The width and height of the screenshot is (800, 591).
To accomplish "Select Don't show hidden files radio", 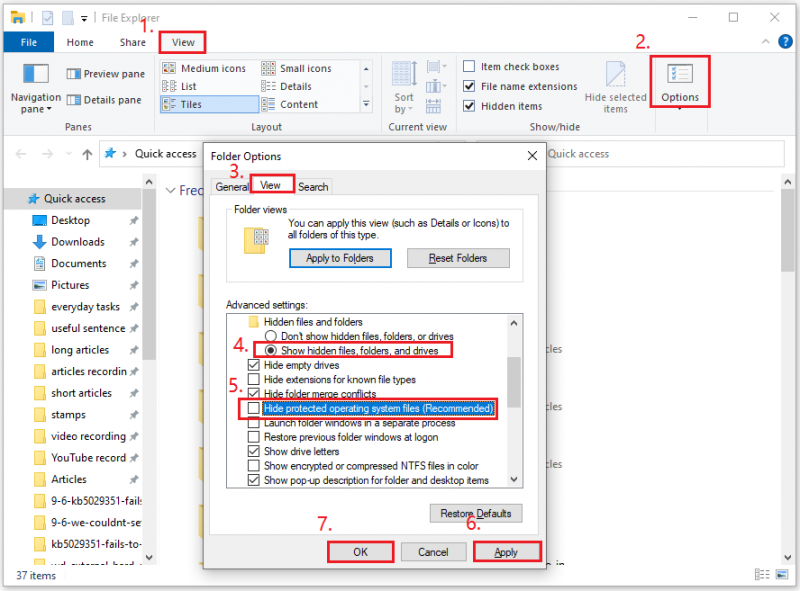I will coord(271,336).
